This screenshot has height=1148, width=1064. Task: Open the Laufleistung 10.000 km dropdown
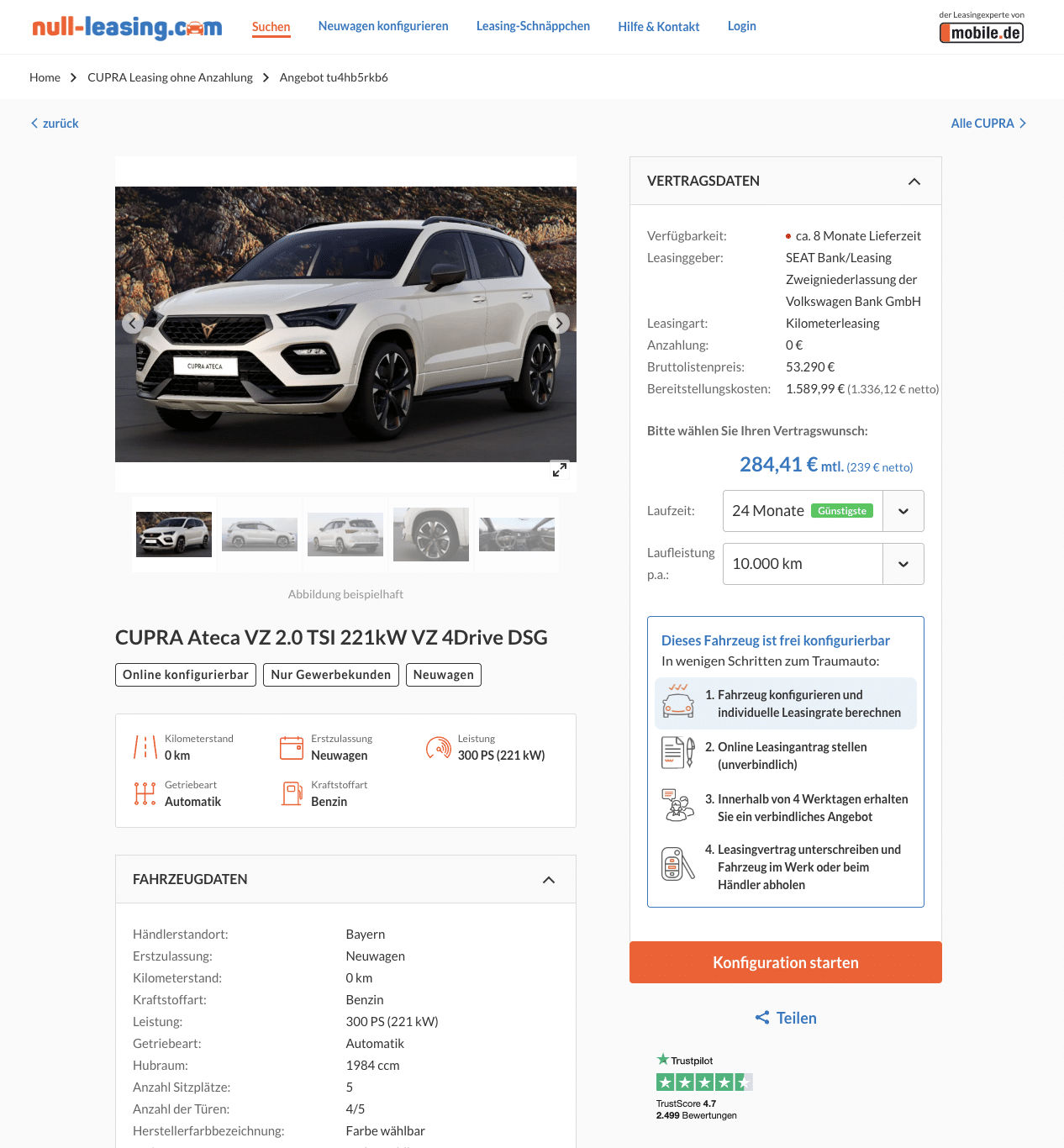click(x=824, y=564)
